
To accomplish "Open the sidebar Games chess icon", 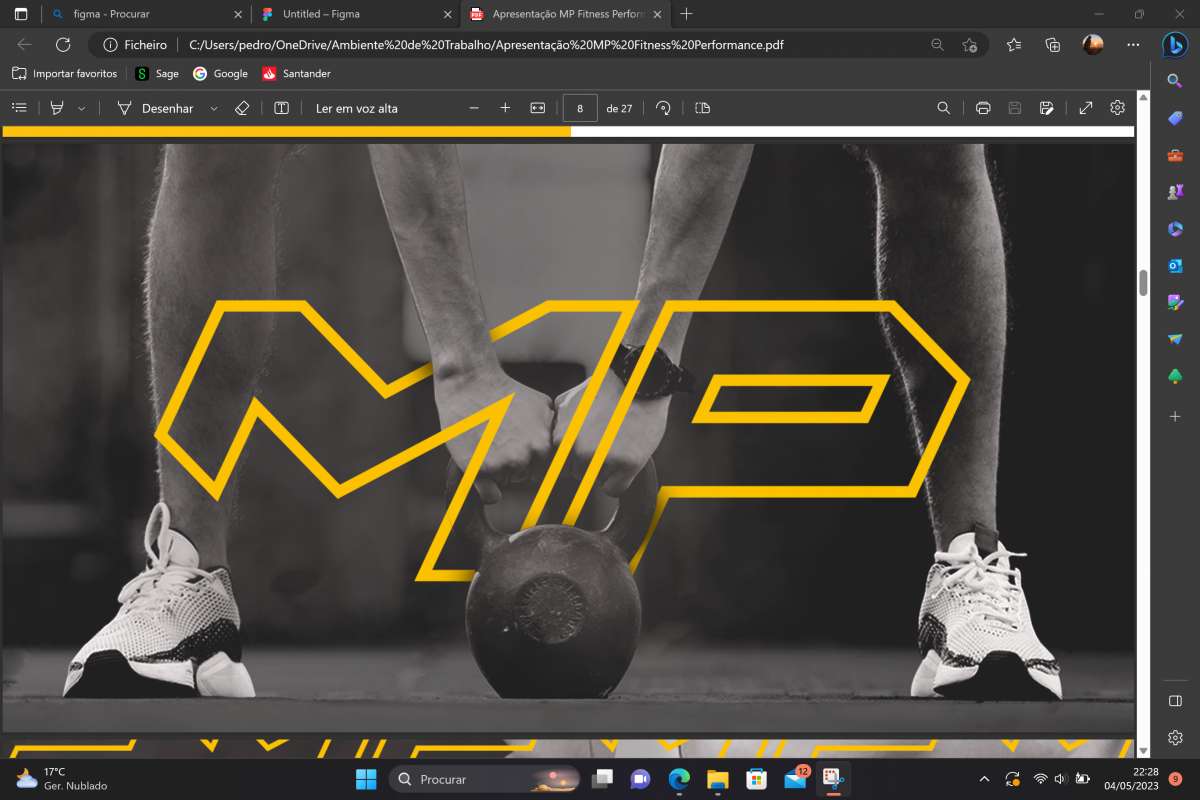I will click(x=1176, y=191).
